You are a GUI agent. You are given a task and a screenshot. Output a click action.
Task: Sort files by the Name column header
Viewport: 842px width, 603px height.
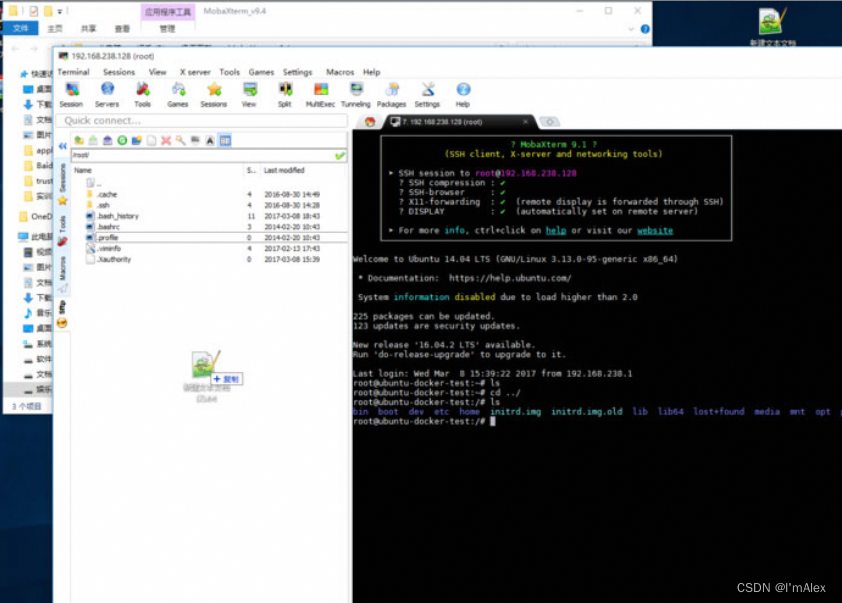click(x=83, y=170)
